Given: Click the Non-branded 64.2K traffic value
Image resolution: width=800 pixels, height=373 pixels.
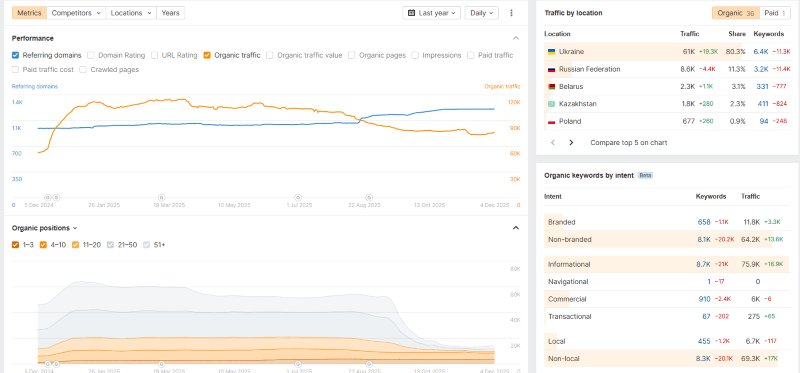Looking at the screenshot, I should pos(751,239).
